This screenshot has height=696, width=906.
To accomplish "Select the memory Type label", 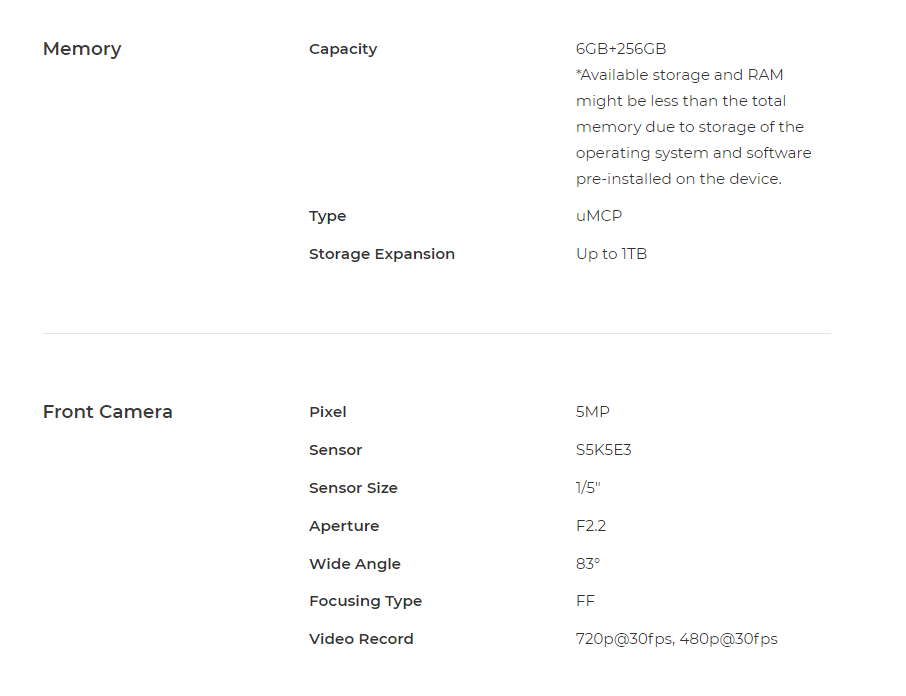I will pyautogui.click(x=327, y=217).
